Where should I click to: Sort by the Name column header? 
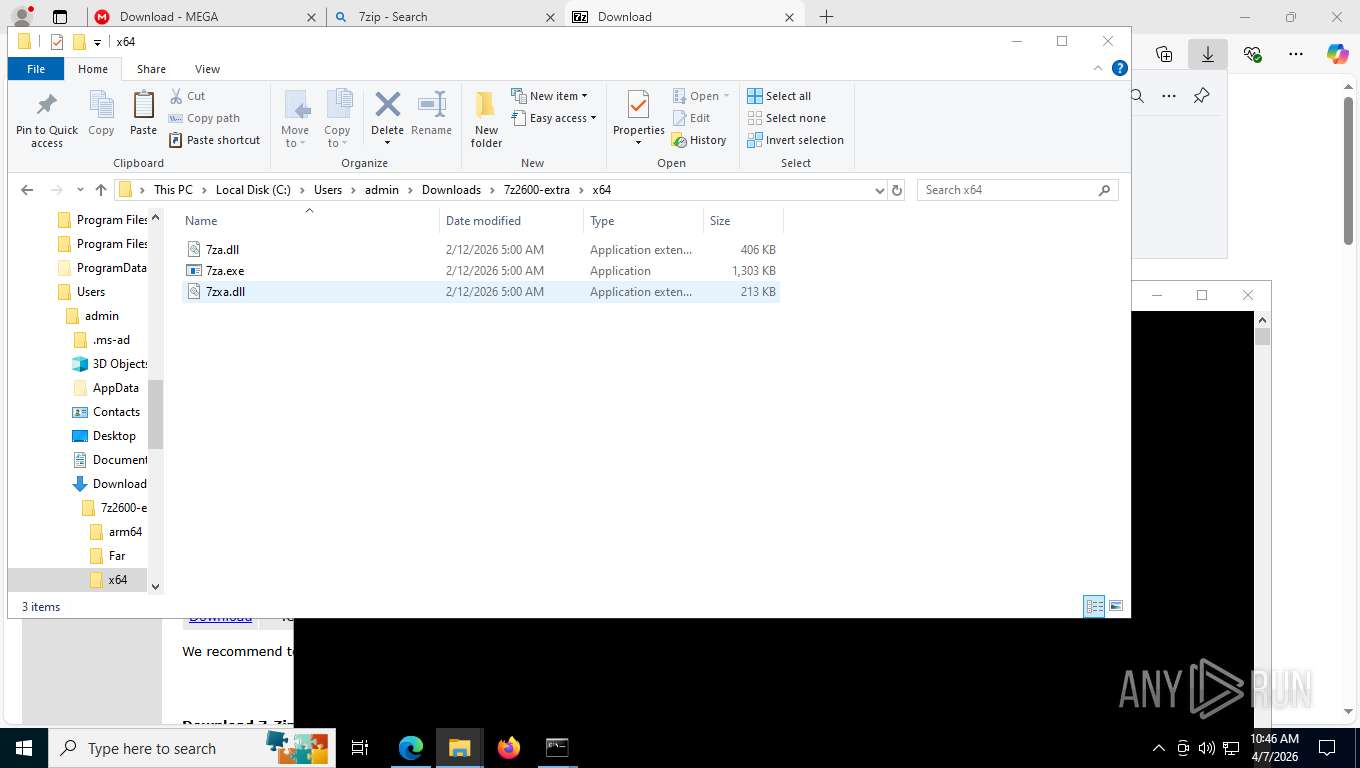pos(201,221)
